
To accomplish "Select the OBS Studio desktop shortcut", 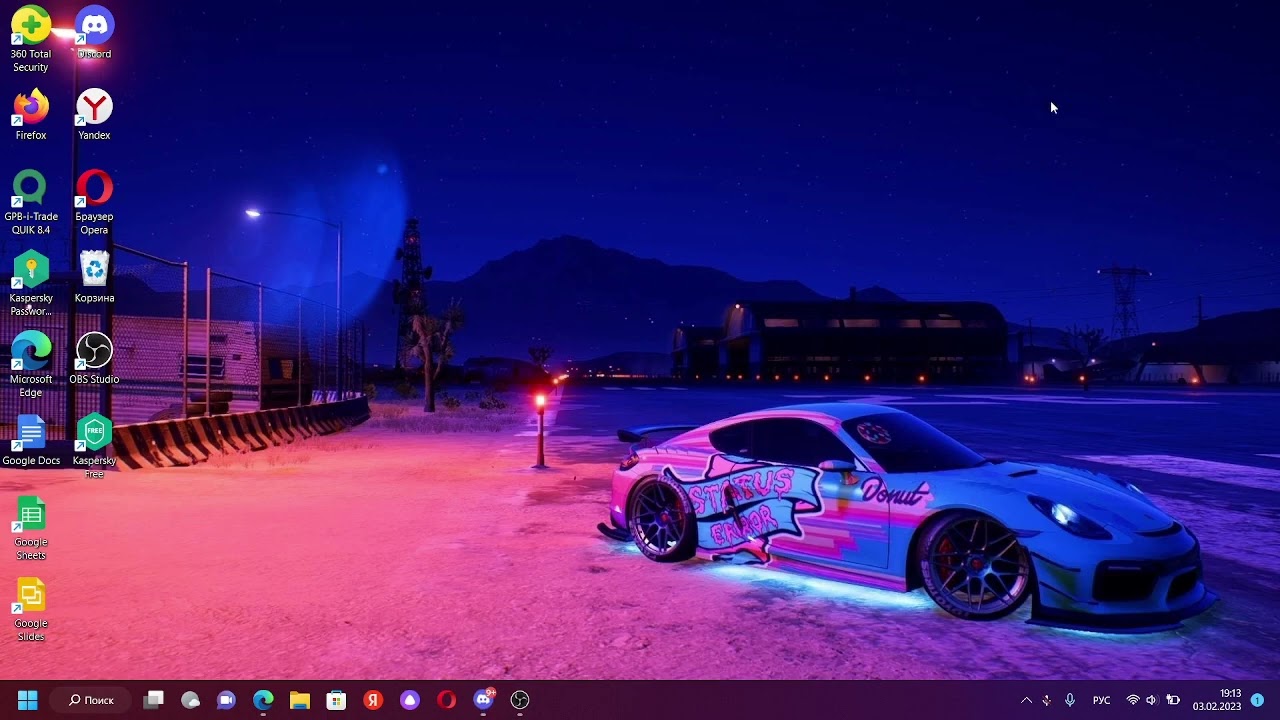I will pos(94,358).
